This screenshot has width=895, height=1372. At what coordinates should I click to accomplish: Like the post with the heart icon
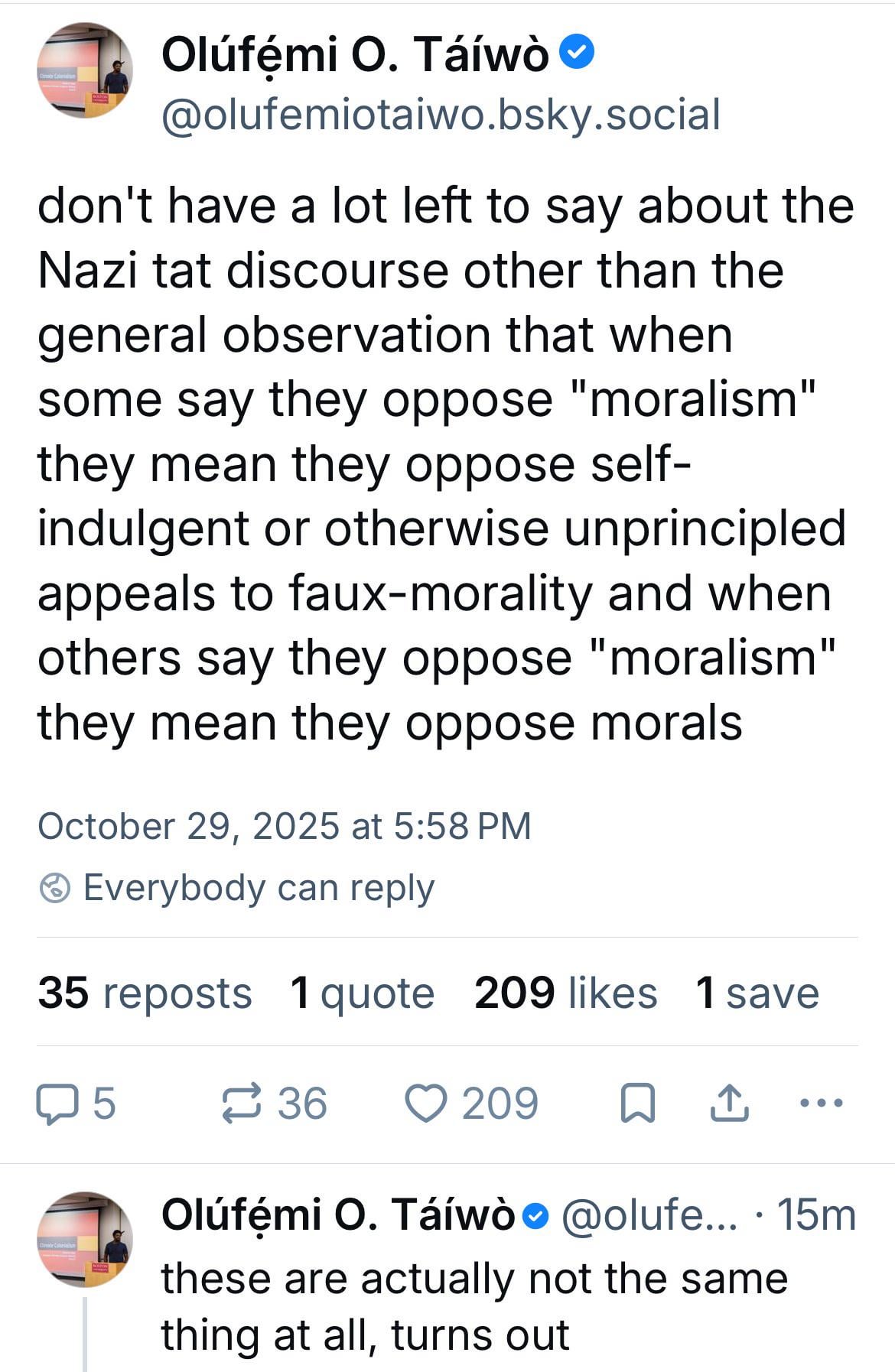[x=425, y=1104]
